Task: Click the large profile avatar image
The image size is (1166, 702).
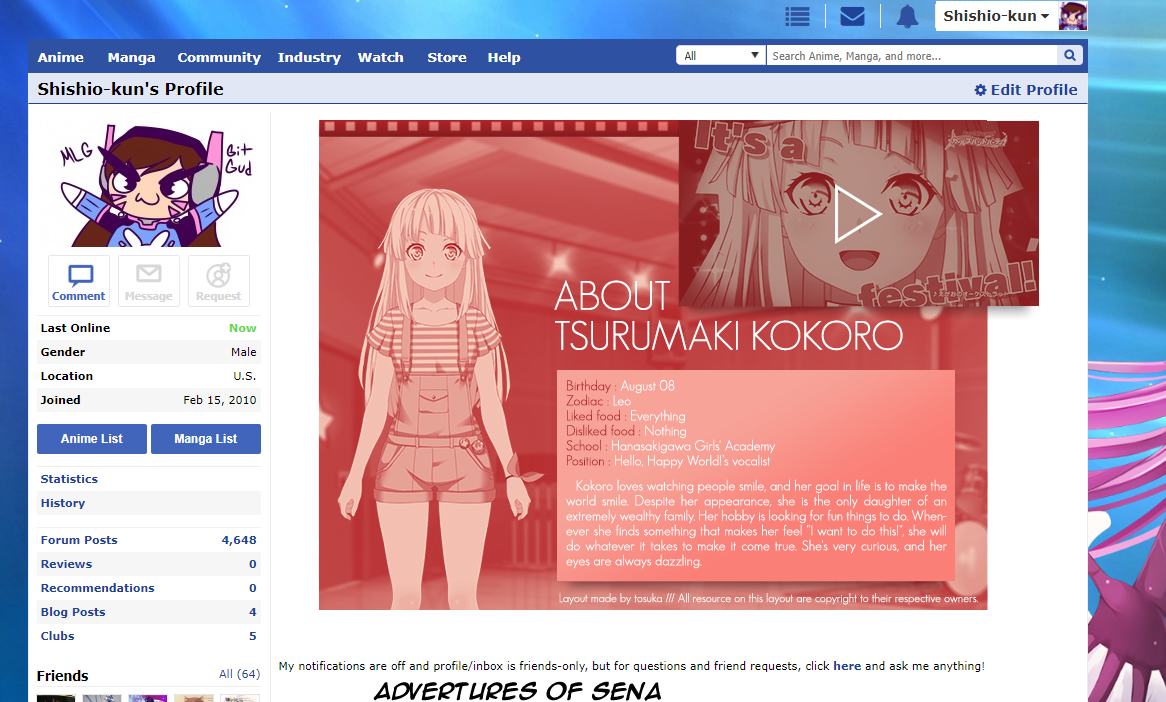Action: tap(152, 185)
